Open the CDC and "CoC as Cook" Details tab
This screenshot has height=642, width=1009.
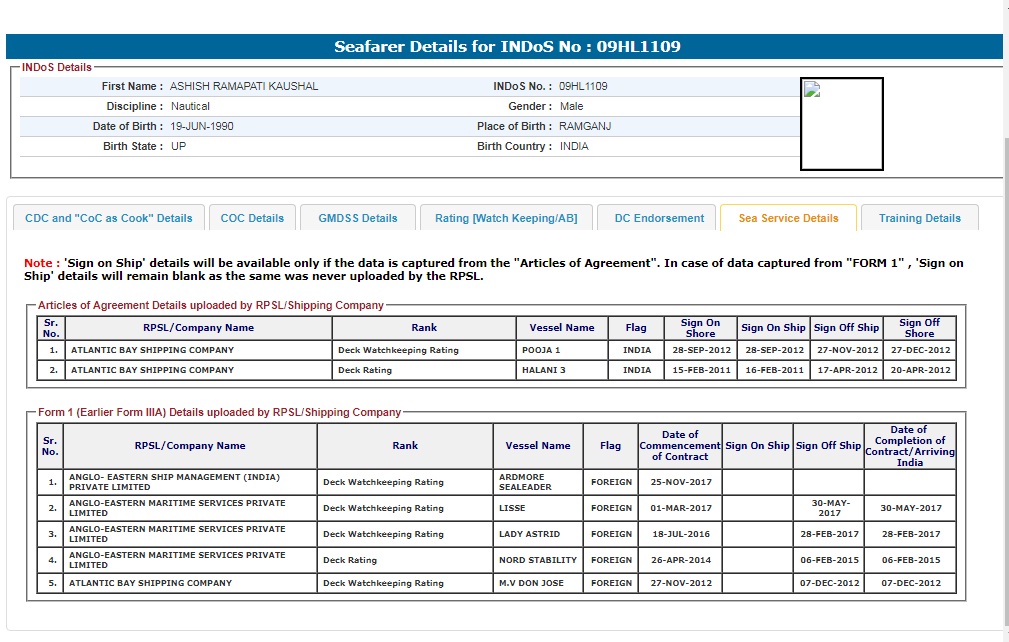pyautogui.click(x=108, y=218)
